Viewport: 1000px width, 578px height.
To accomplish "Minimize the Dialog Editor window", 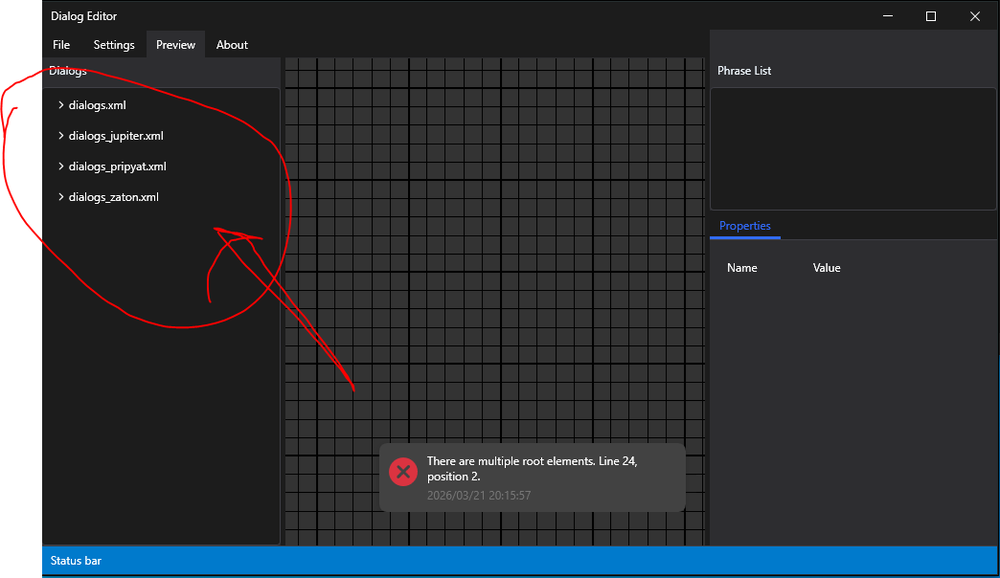I will click(886, 16).
